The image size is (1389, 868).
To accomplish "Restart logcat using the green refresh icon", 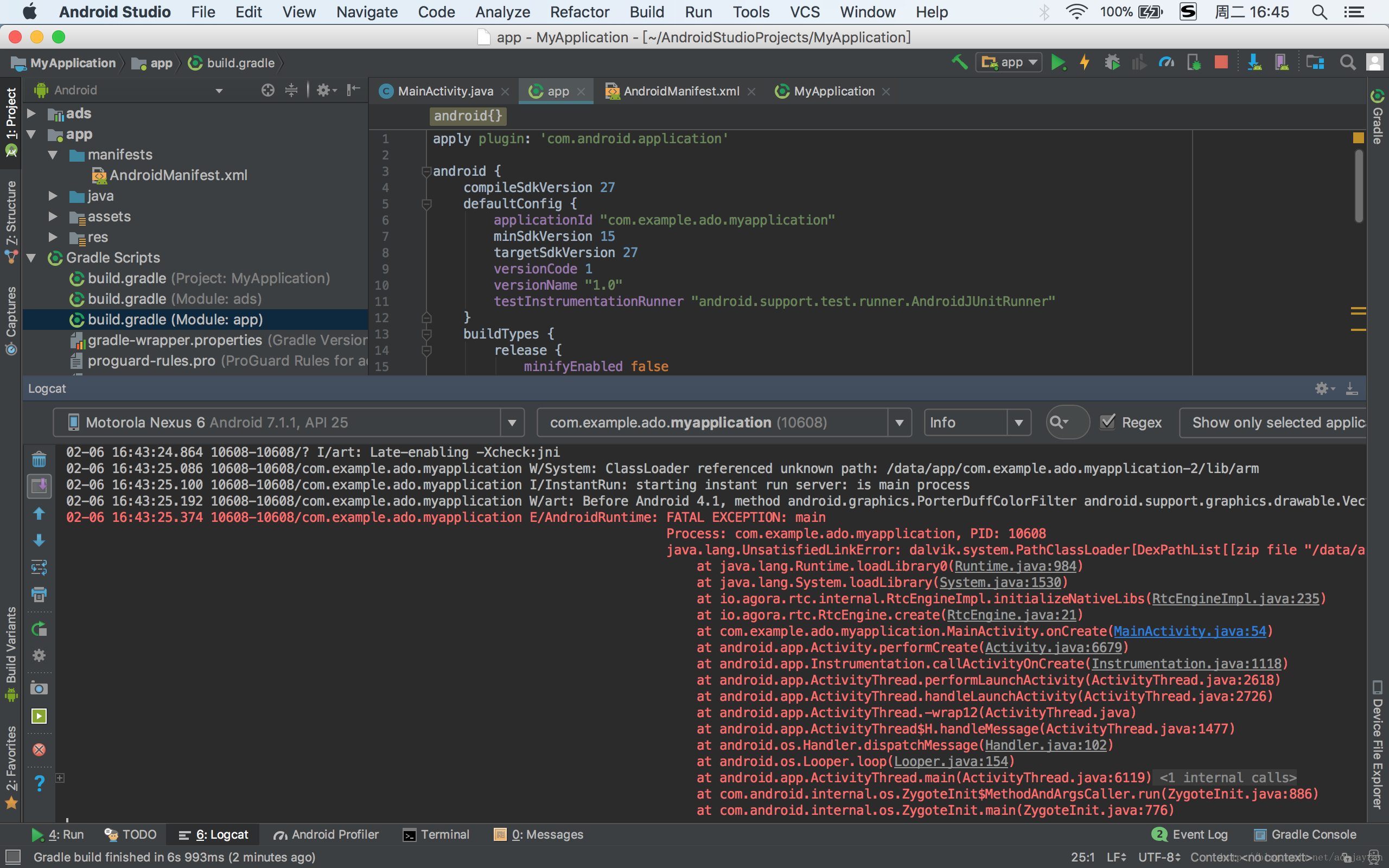I will [x=39, y=629].
